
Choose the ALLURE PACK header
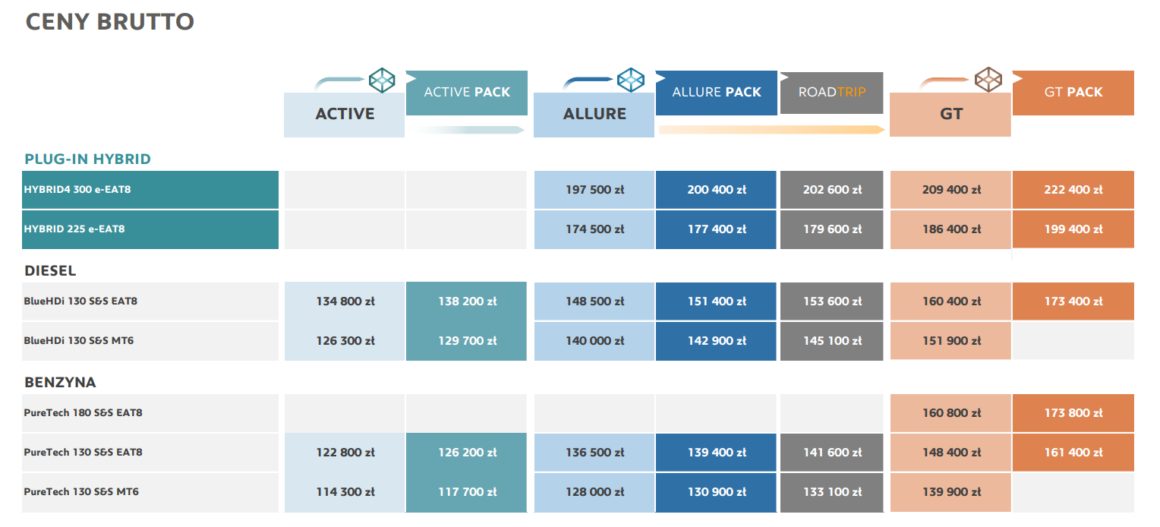tap(716, 92)
